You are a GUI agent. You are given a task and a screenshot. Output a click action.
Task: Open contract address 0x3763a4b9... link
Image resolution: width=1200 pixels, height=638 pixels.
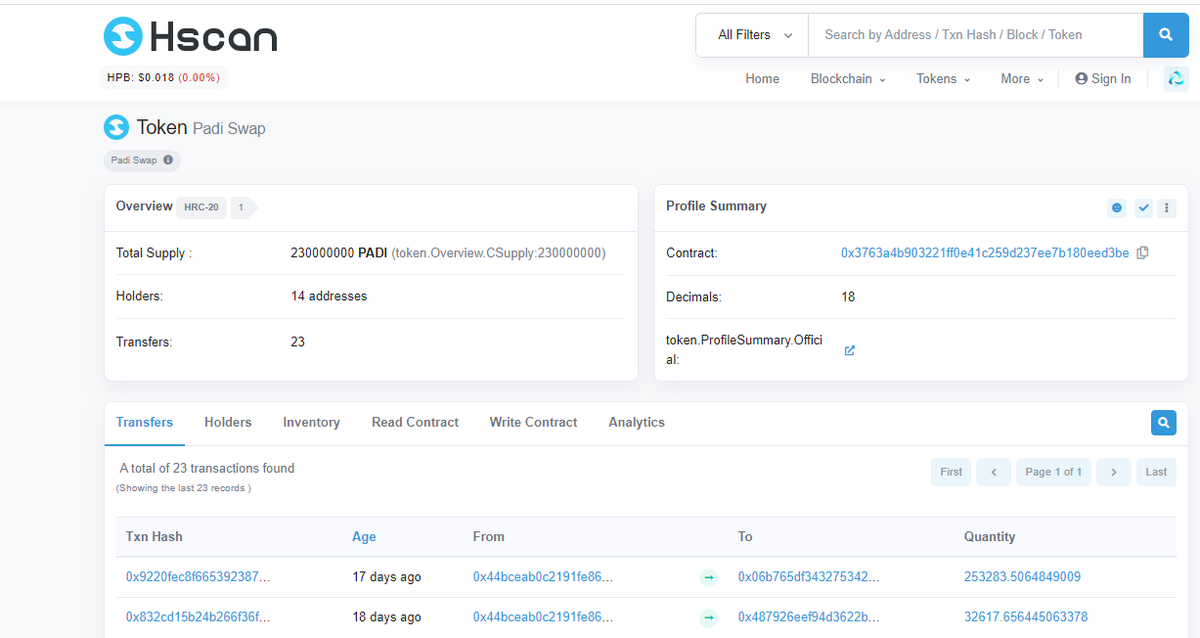pos(985,253)
